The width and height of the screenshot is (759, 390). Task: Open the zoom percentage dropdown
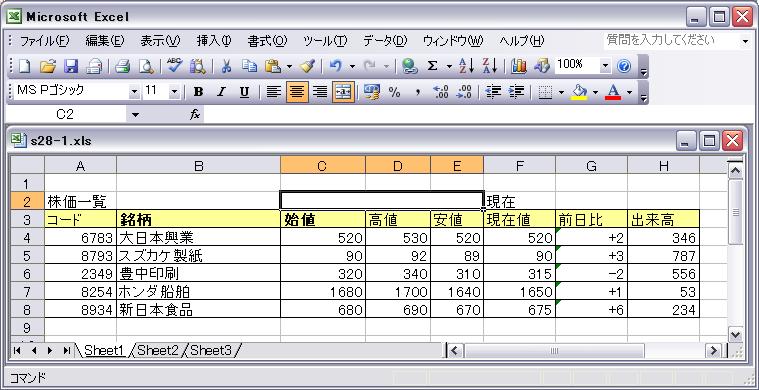point(605,66)
